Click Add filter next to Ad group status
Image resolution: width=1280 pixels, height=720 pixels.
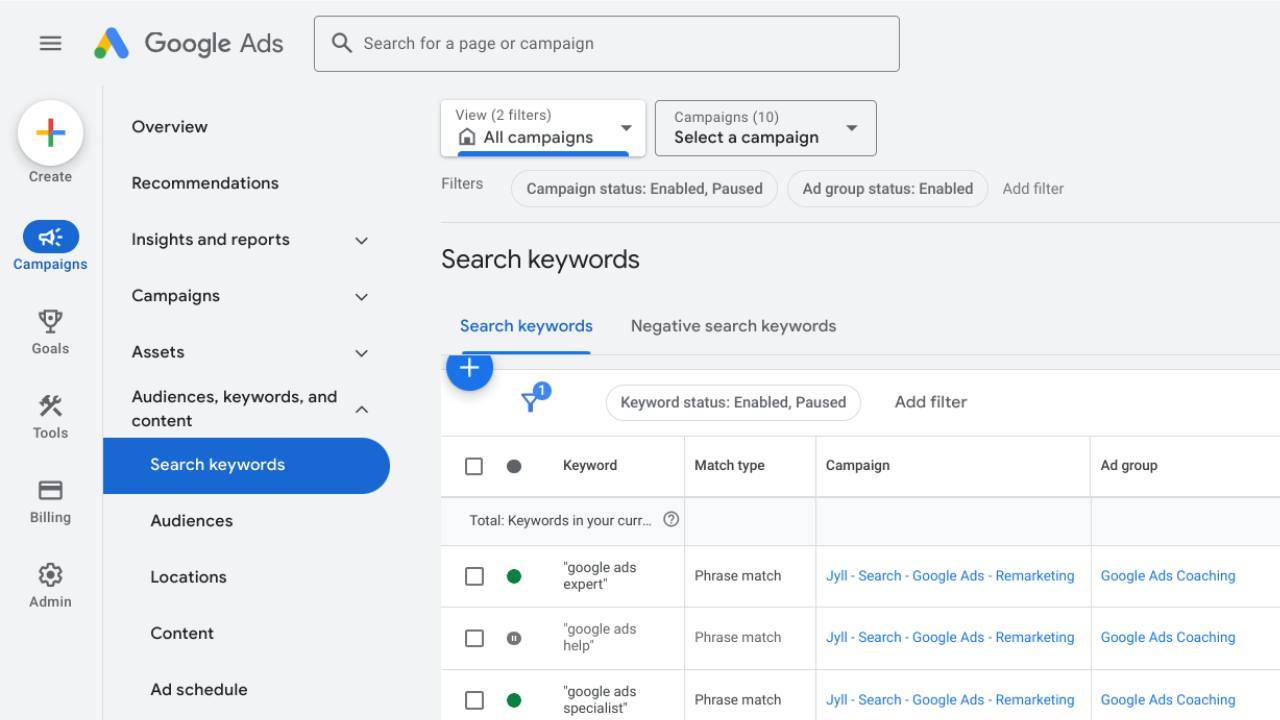[1033, 188]
